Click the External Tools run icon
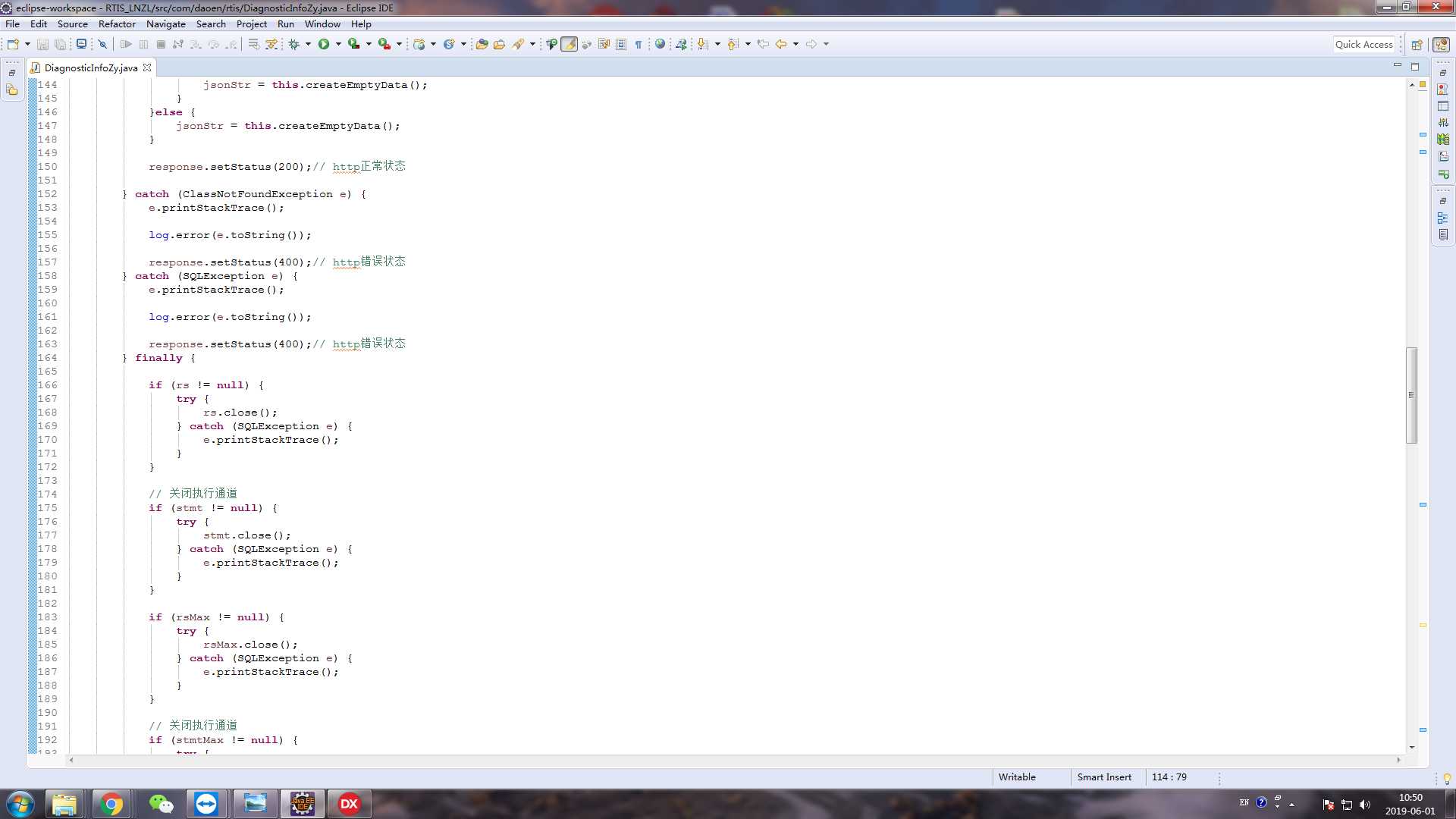1456x819 pixels. coord(384,44)
